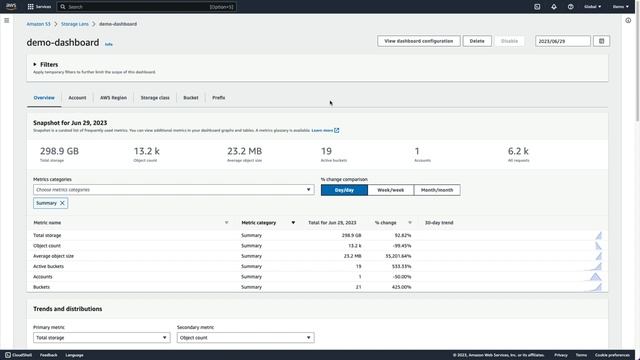View Active buckets trend sparkline
Image resolution: width=640 pixels, height=360 pixels.
(x=594, y=267)
